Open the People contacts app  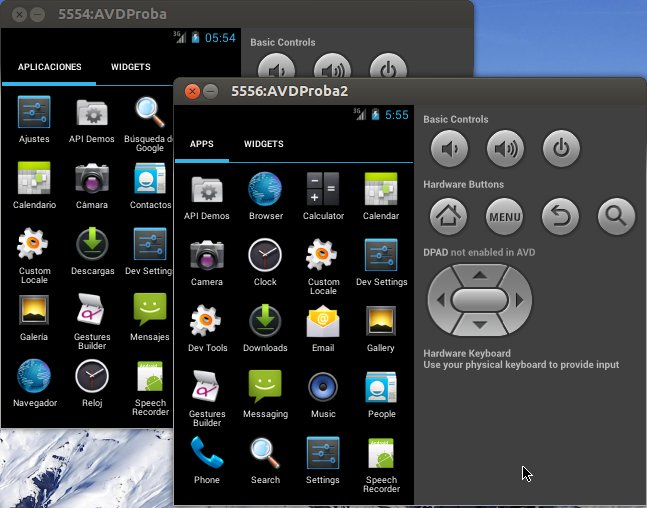(381, 395)
